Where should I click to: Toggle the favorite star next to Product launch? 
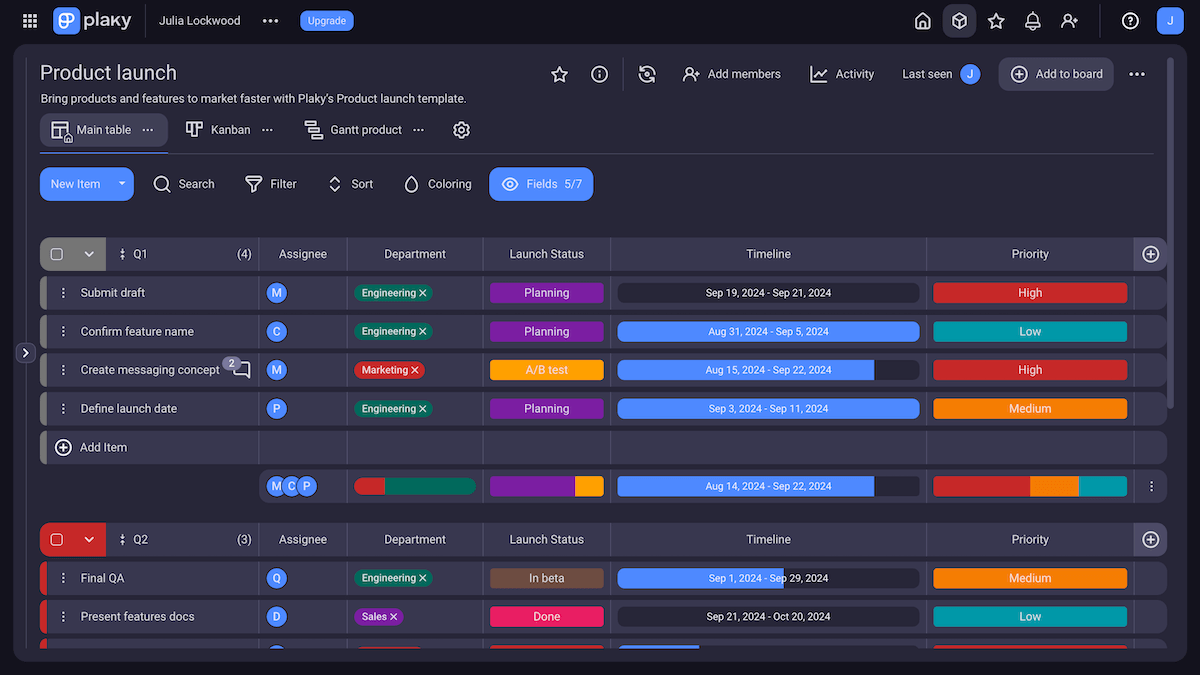(559, 74)
